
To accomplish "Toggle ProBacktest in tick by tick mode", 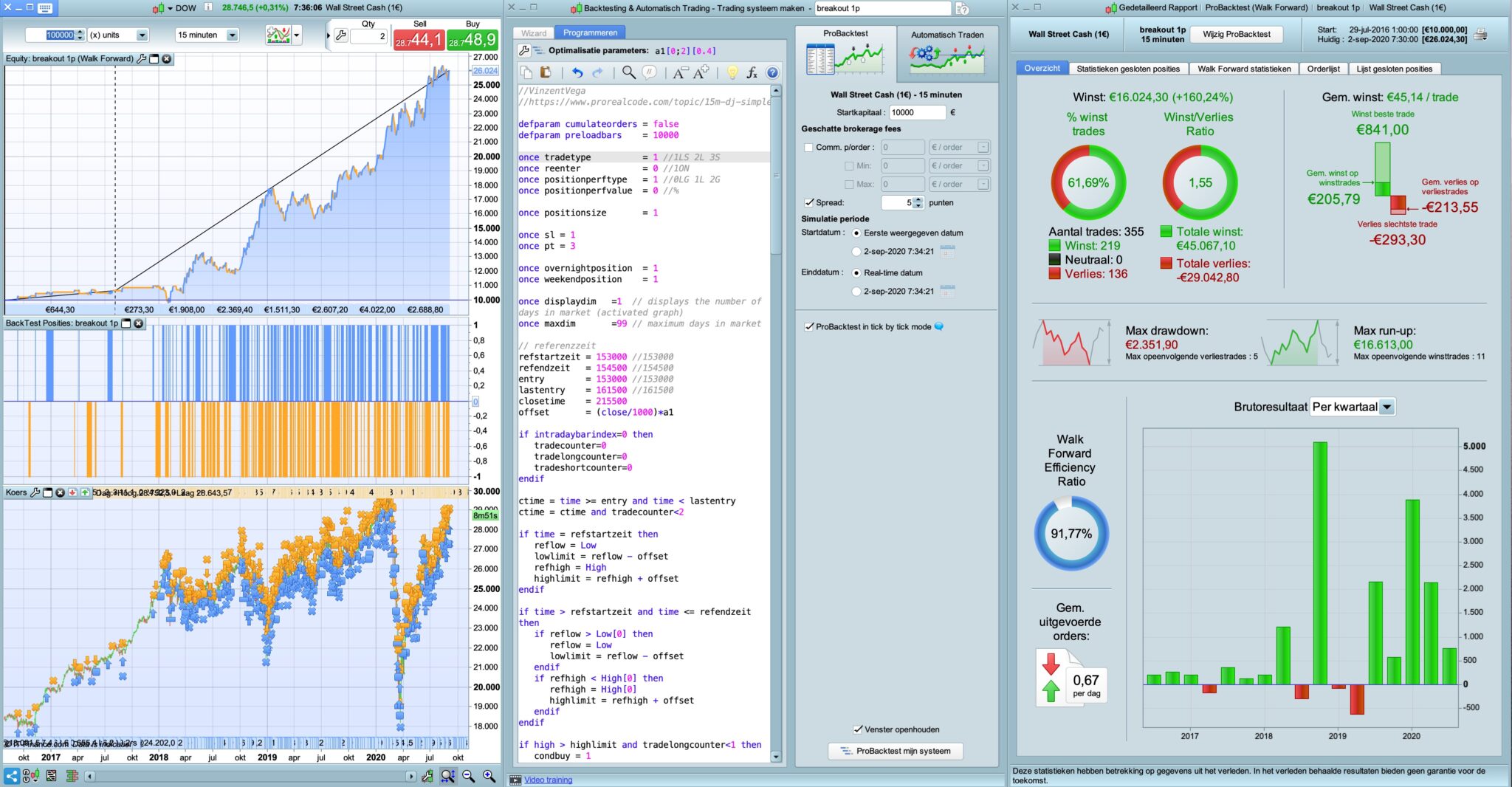I will click(x=808, y=327).
